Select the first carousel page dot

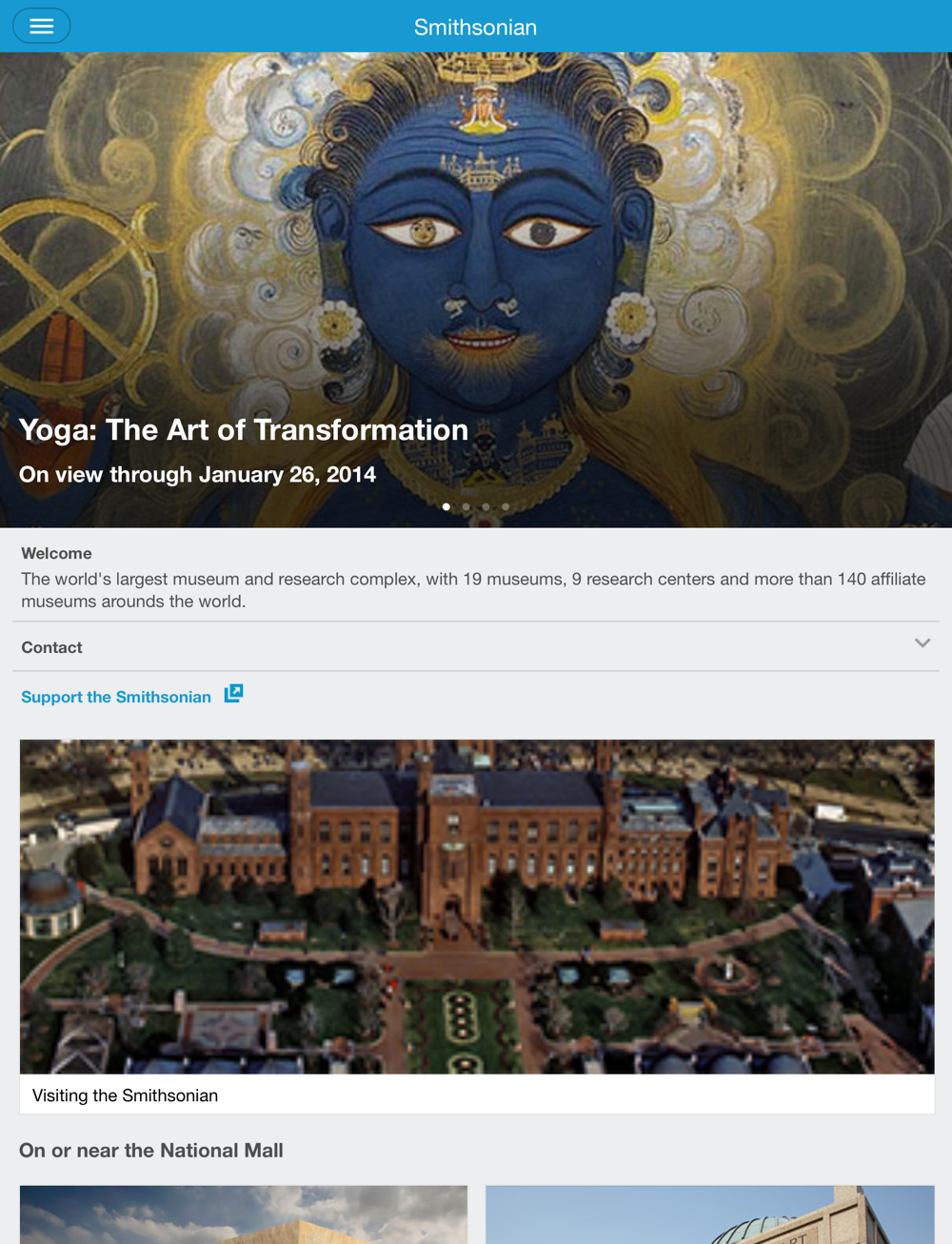pos(446,506)
